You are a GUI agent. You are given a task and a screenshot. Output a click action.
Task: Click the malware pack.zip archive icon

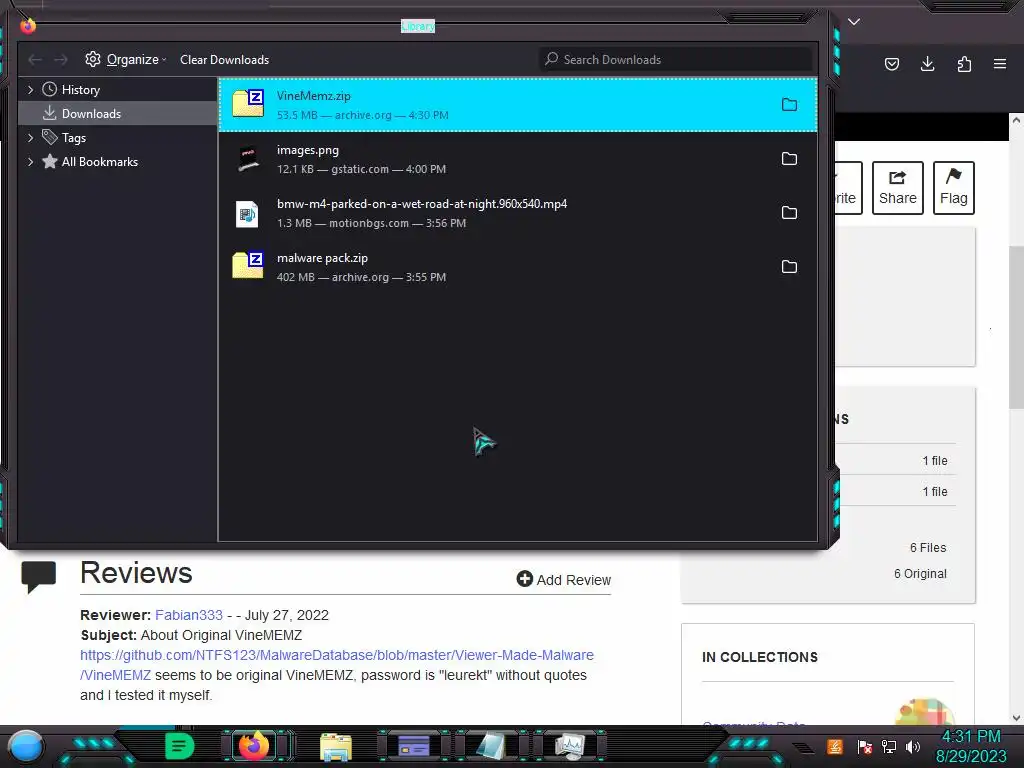click(x=248, y=265)
